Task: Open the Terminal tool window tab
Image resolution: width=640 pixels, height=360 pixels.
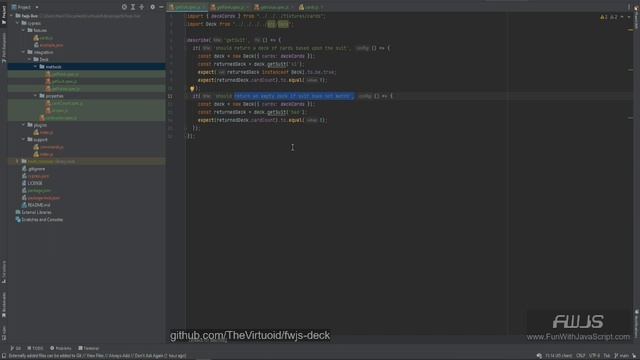Action: pyautogui.click(x=89, y=348)
